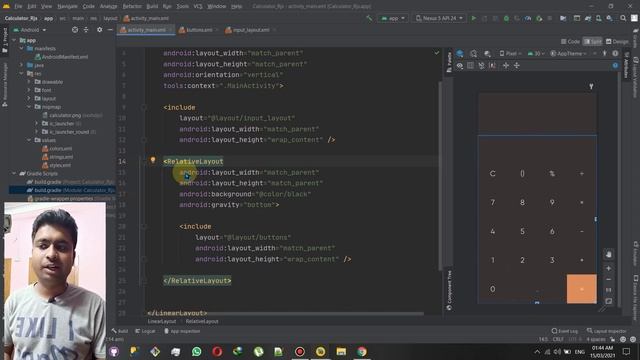Open the Build menu
The height and width of the screenshot is (360, 640).
(152, 7)
